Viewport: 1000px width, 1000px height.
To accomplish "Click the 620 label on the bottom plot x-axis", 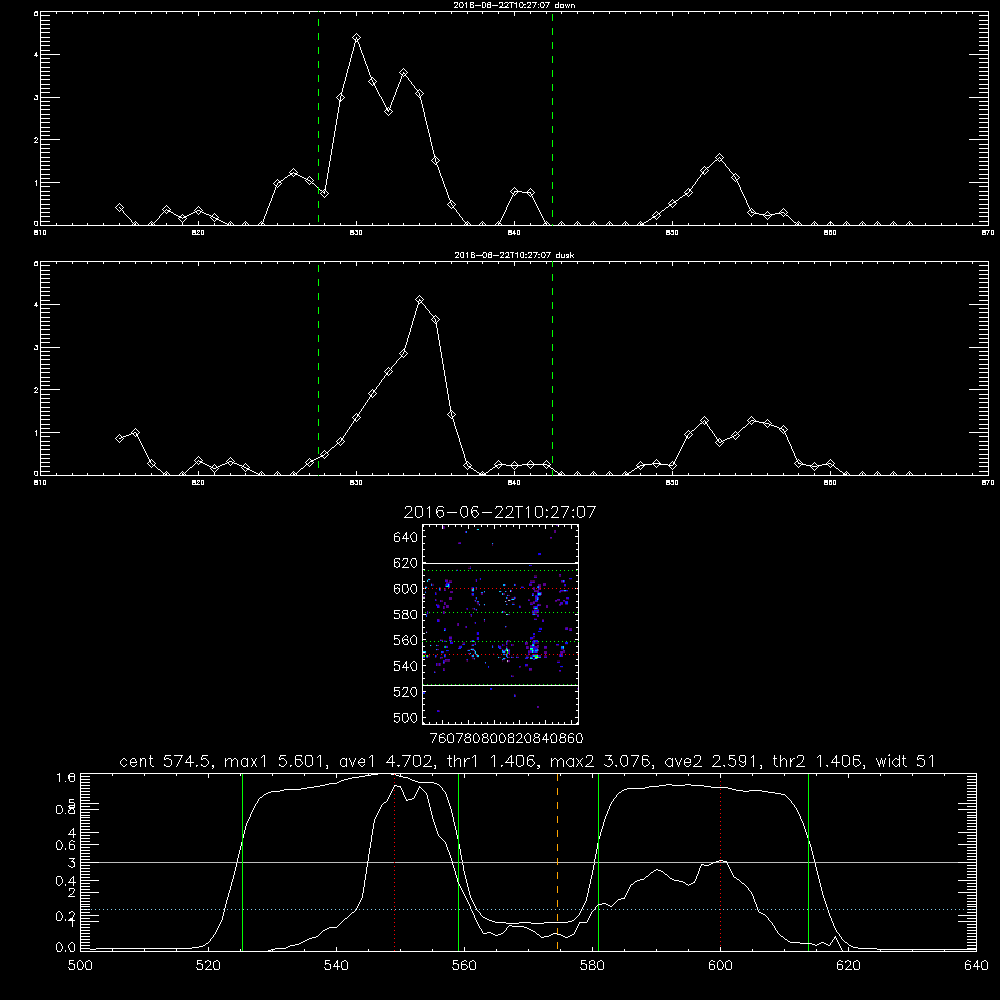I will [848, 966].
